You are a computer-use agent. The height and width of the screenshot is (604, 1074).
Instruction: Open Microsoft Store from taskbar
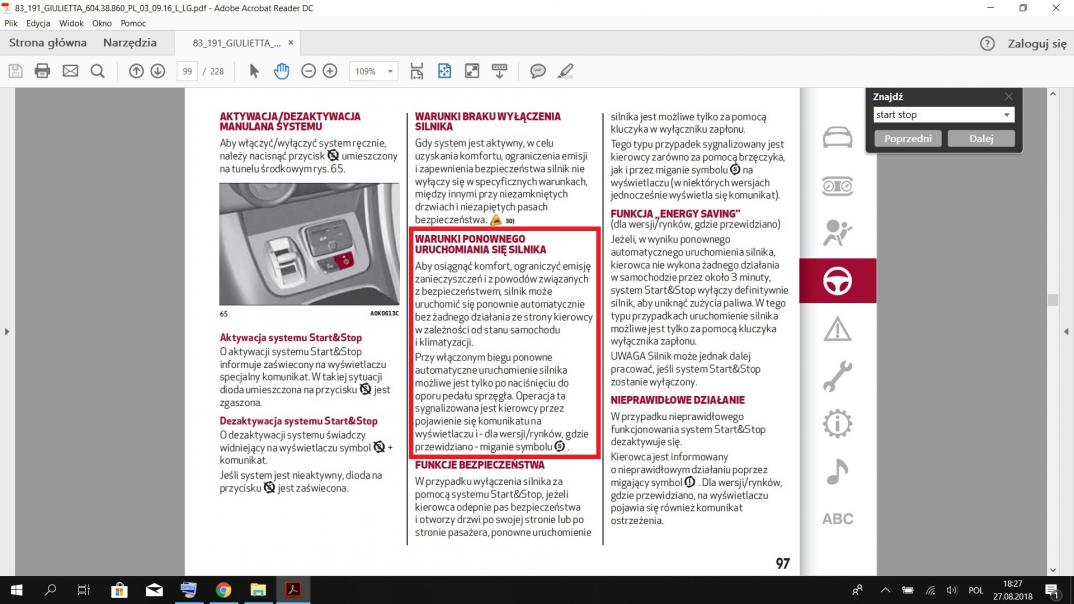pyautogui.click(x=119, y=590)
